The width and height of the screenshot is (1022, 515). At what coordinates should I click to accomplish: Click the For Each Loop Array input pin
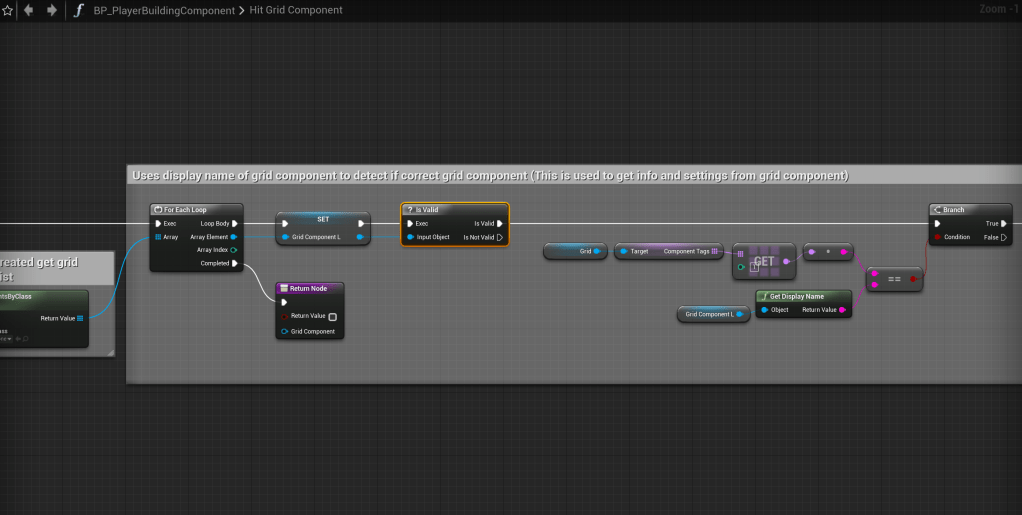[x=158, y=237]
